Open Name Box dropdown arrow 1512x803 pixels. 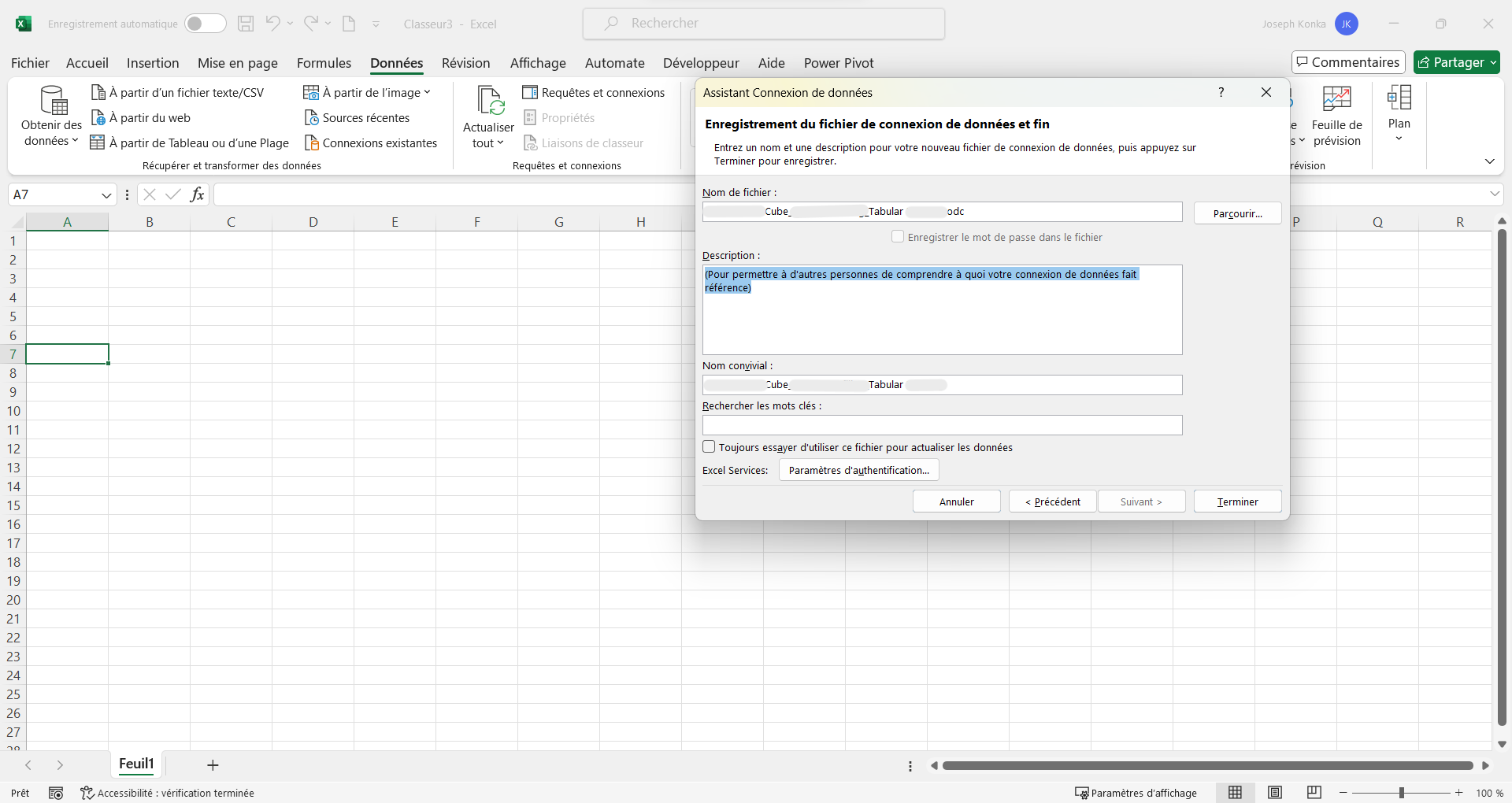(106, 195)
